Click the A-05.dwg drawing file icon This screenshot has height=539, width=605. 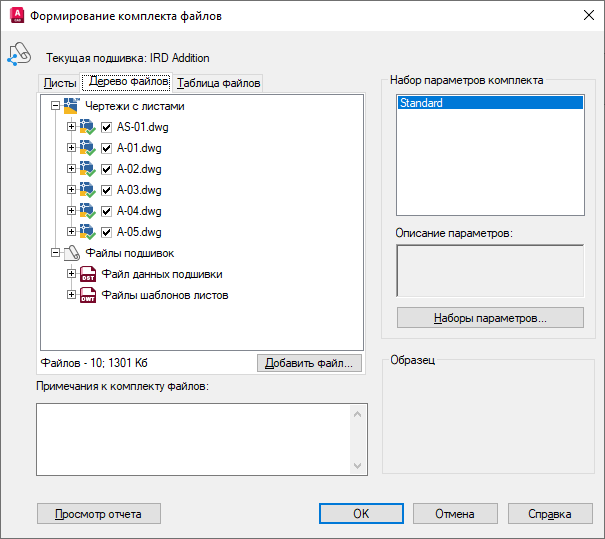point(88,232)
